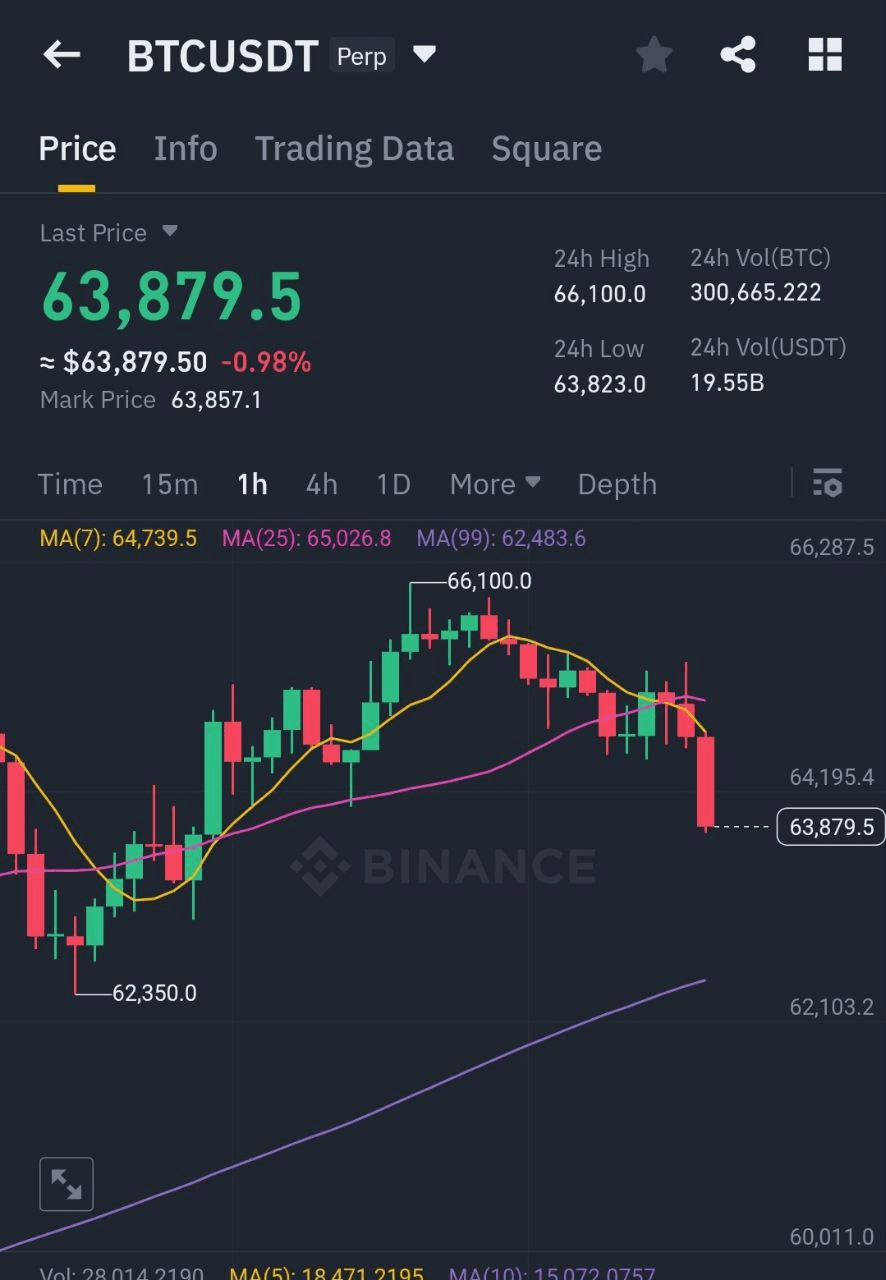Show the Depth chart view
The image size is (886, 1280).
click(x=617, y=484)
